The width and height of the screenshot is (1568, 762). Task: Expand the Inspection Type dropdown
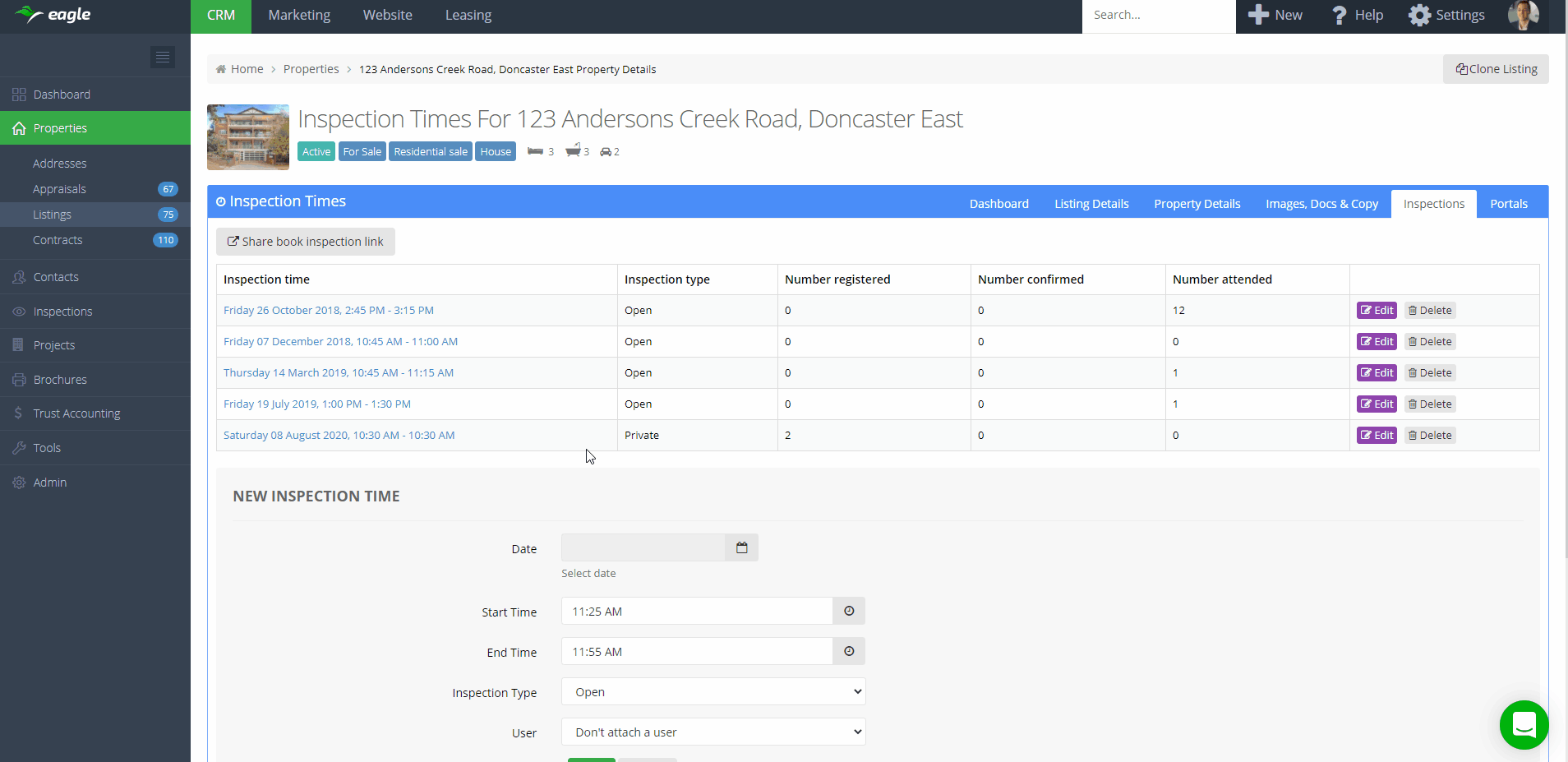coord(713,691)
